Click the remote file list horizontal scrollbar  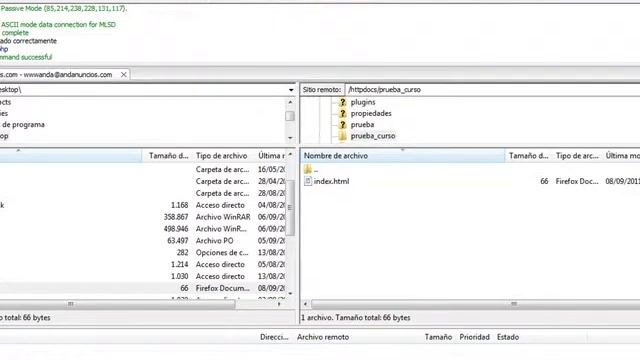click(476, 304)
